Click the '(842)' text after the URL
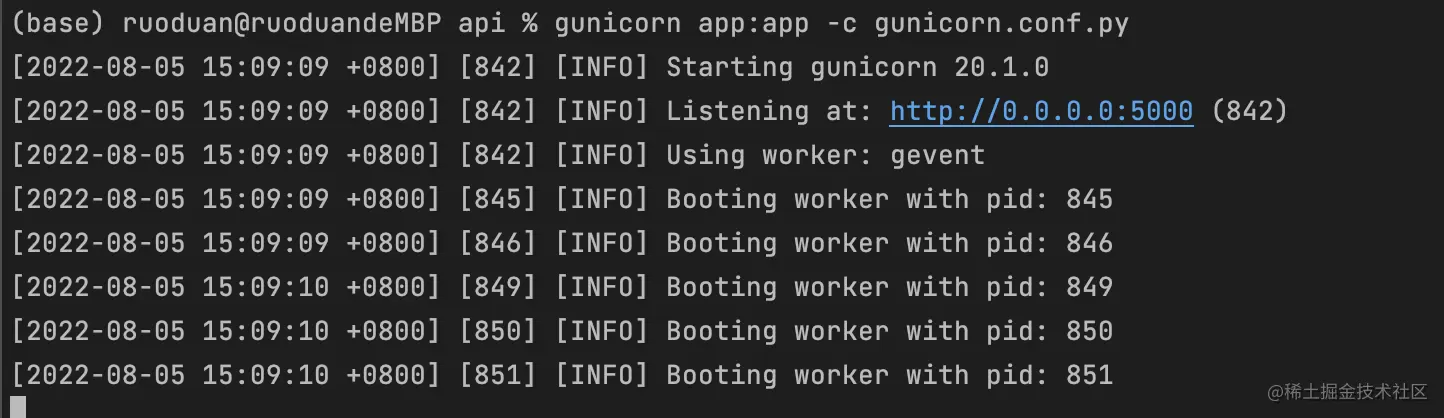The width and height of the screenshot is (1444, 418). [x=1249, y=112]
